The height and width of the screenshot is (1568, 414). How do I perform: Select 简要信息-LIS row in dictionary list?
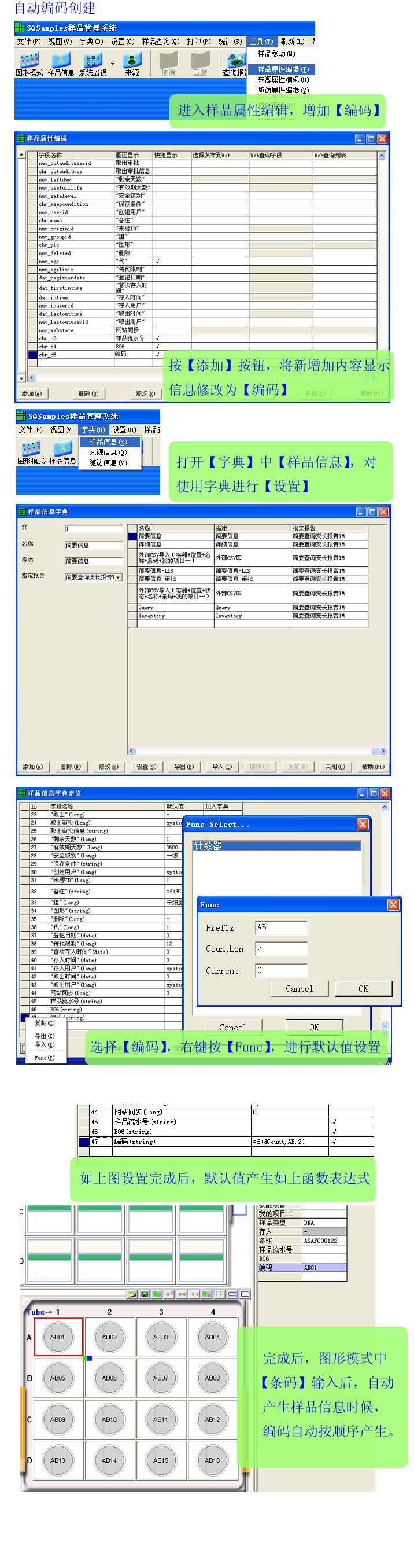(248, 571)
